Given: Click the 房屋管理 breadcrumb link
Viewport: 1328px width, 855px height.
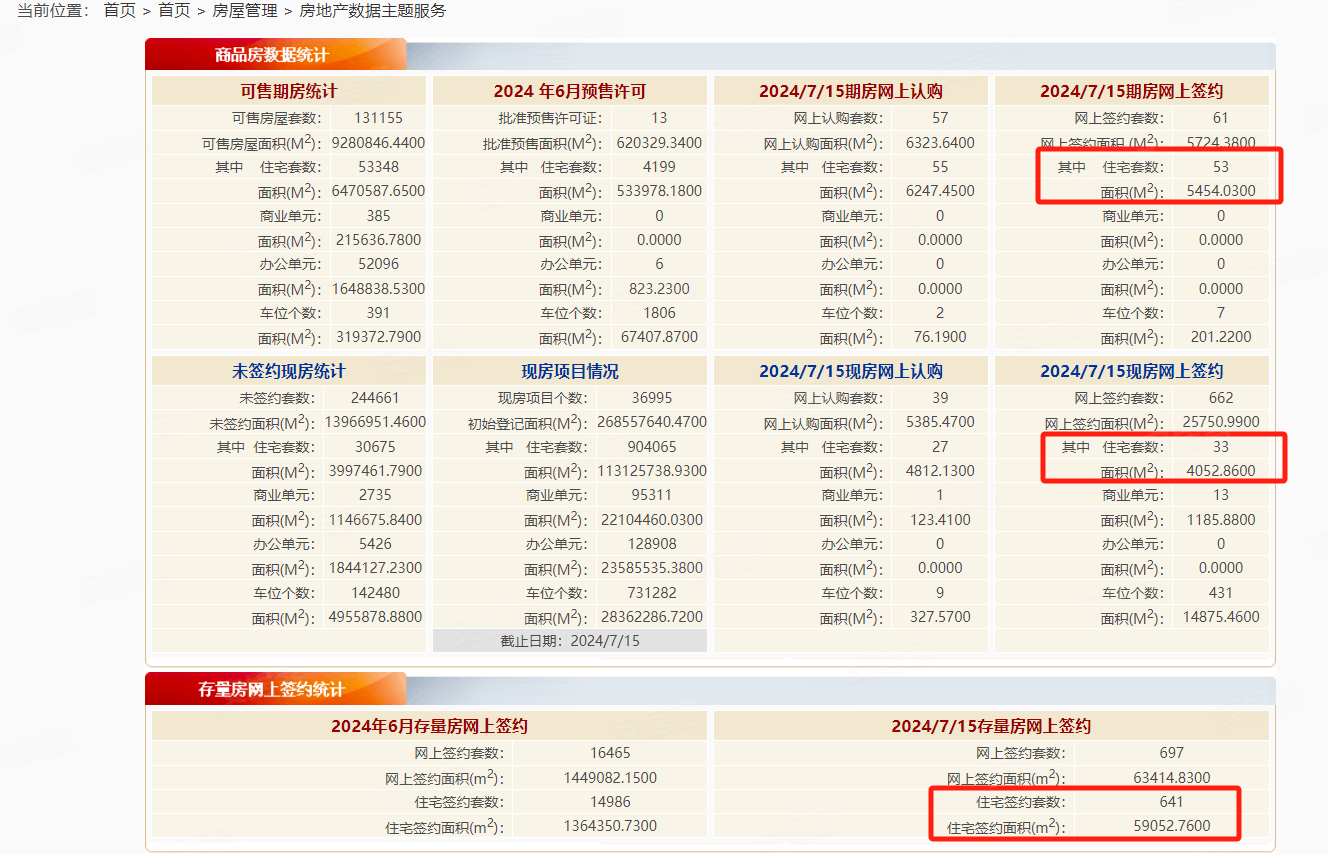Looking at the screenshot, I should click(x=244, y=11).
